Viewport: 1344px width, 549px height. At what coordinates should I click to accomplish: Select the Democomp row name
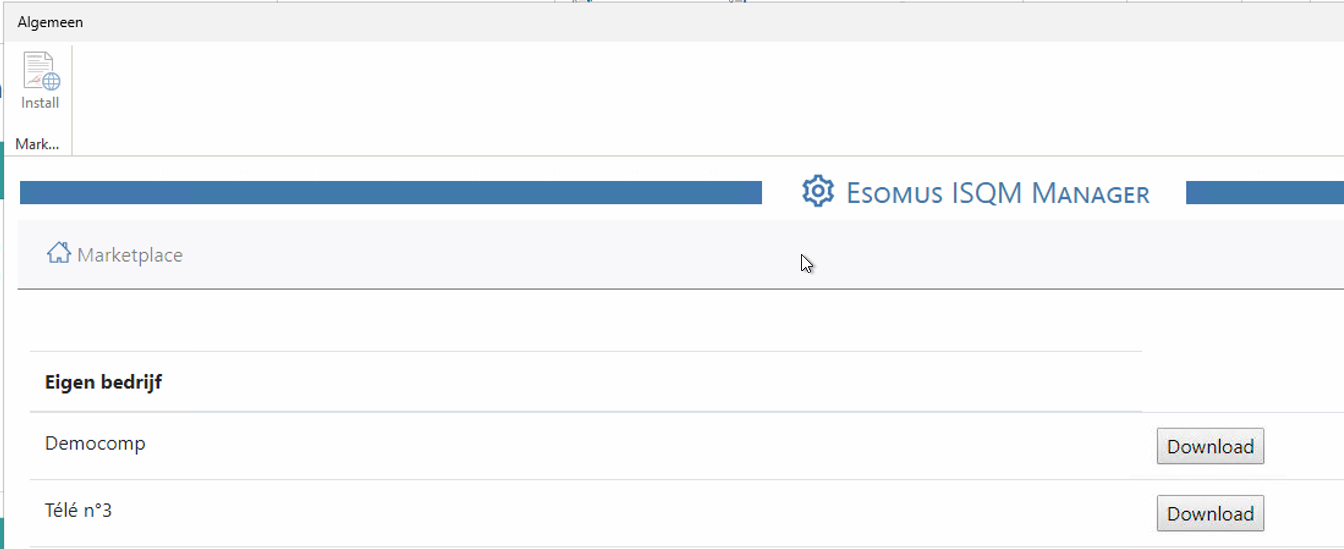click(x=95, y=443)
